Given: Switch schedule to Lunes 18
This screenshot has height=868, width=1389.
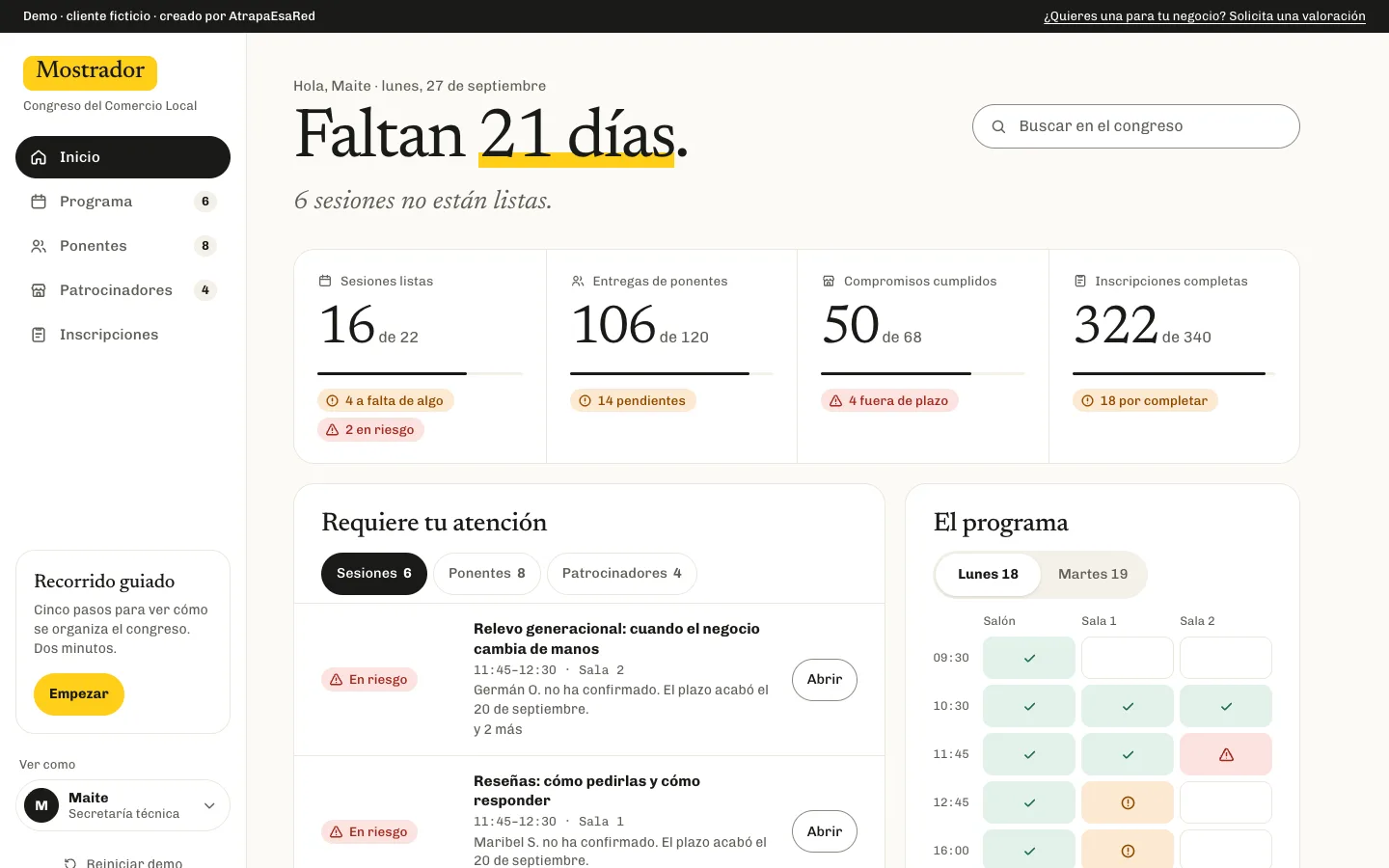Looking at the screenshot, I should [x=988, y=574].
